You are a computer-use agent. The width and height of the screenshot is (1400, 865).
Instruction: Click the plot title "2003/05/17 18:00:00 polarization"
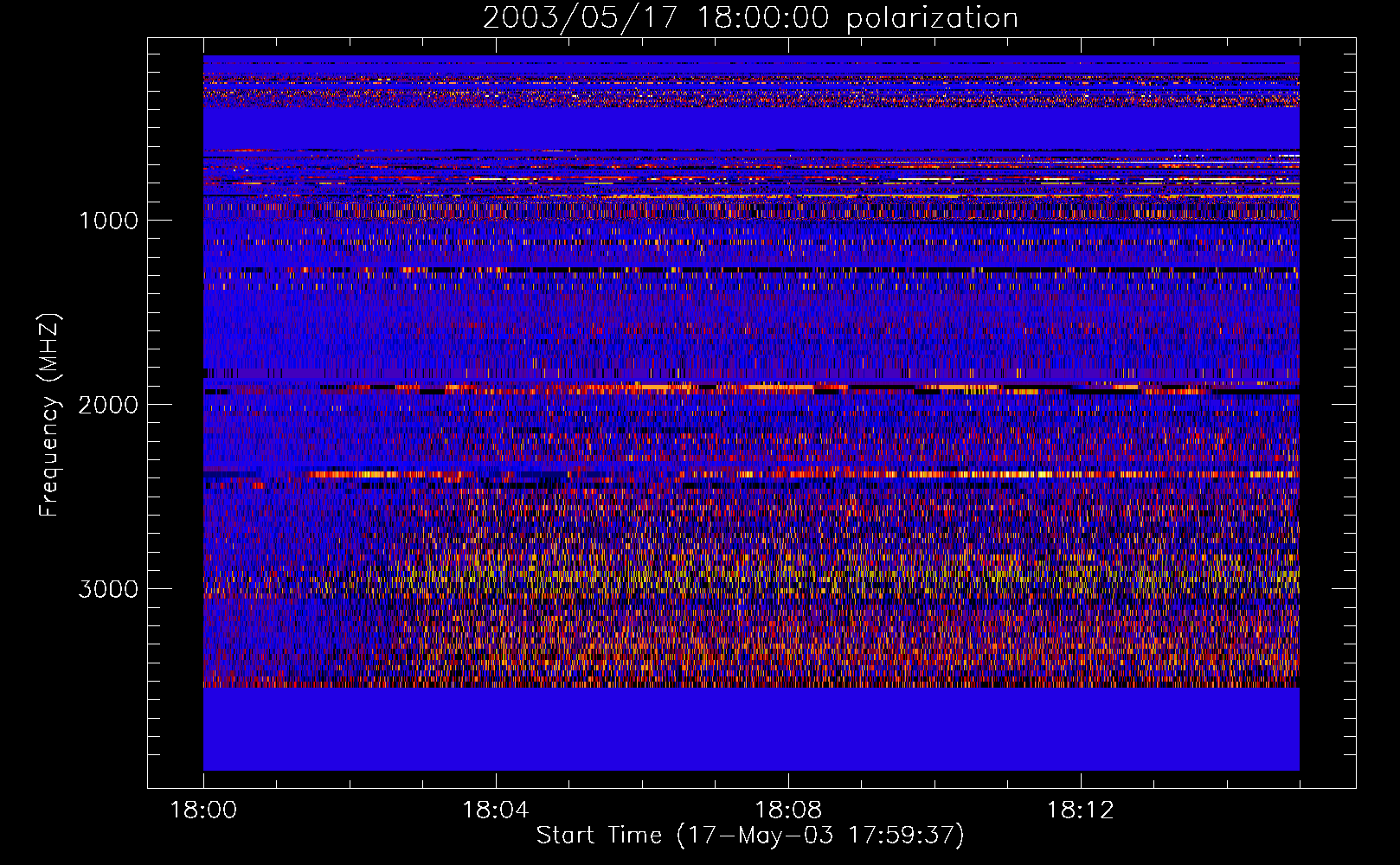pos(750,18)
